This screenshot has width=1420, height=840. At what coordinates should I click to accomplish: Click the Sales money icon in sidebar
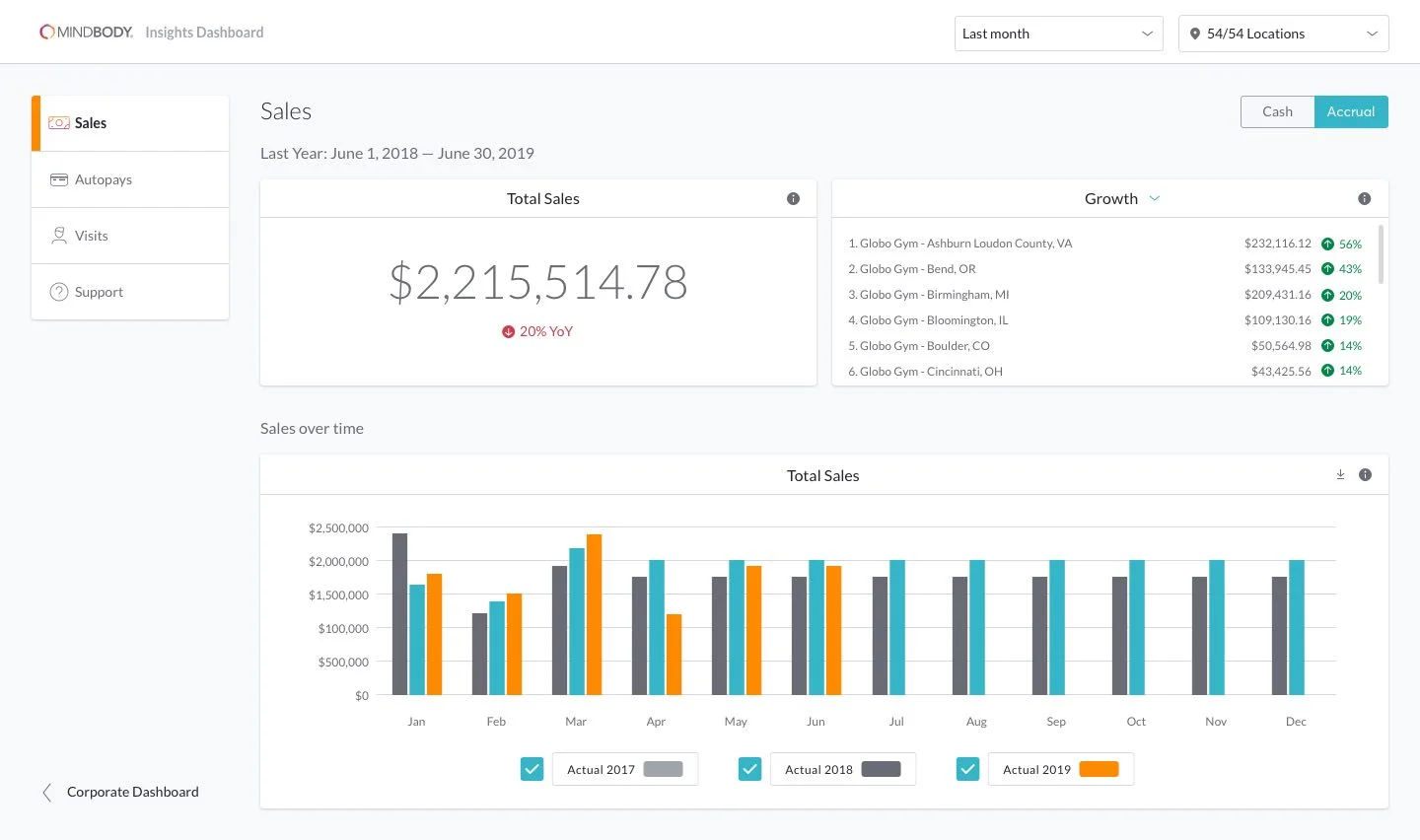pyautogui.click(x=59, y=123)
